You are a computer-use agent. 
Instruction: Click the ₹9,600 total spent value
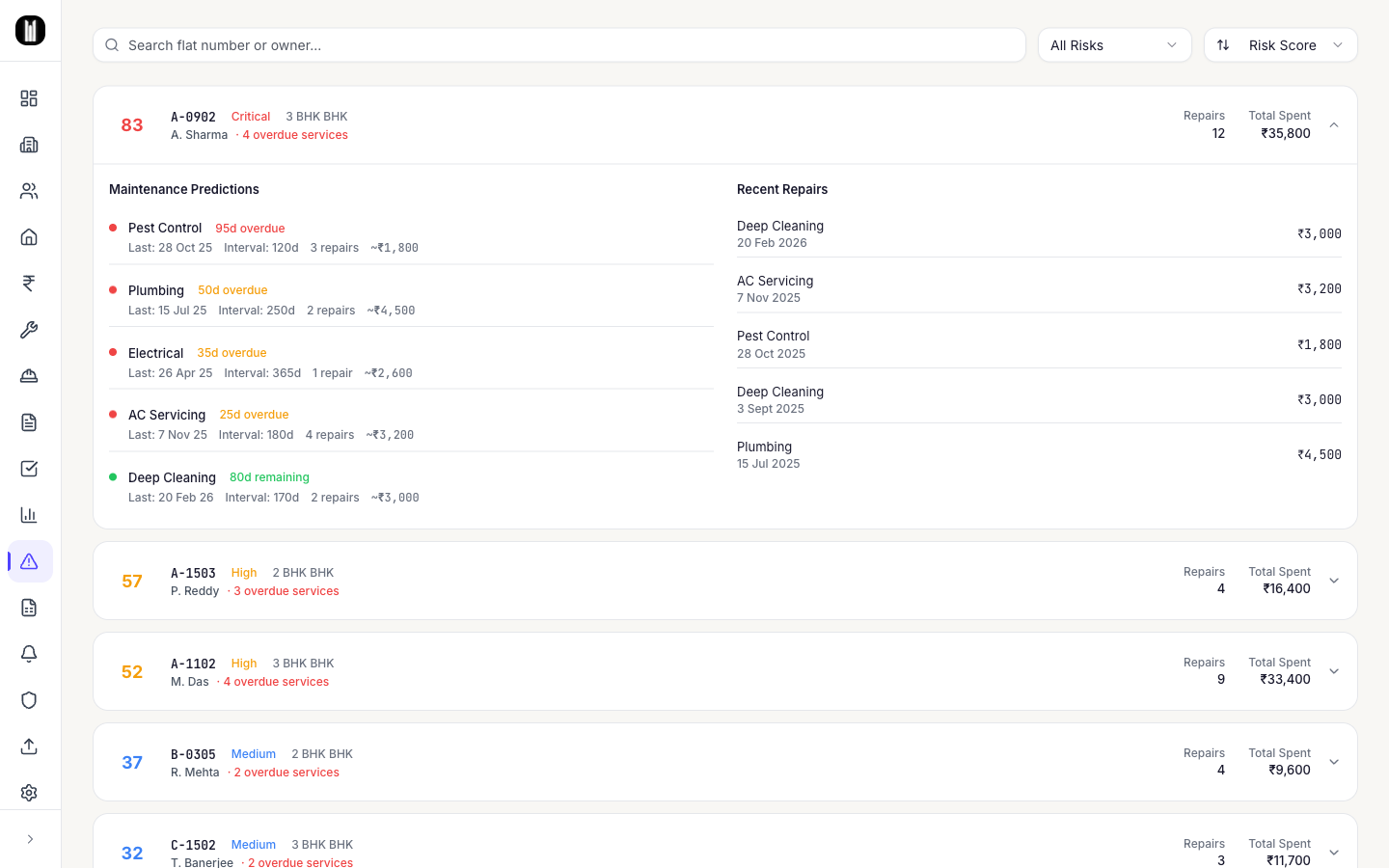tap(1290, 771)
